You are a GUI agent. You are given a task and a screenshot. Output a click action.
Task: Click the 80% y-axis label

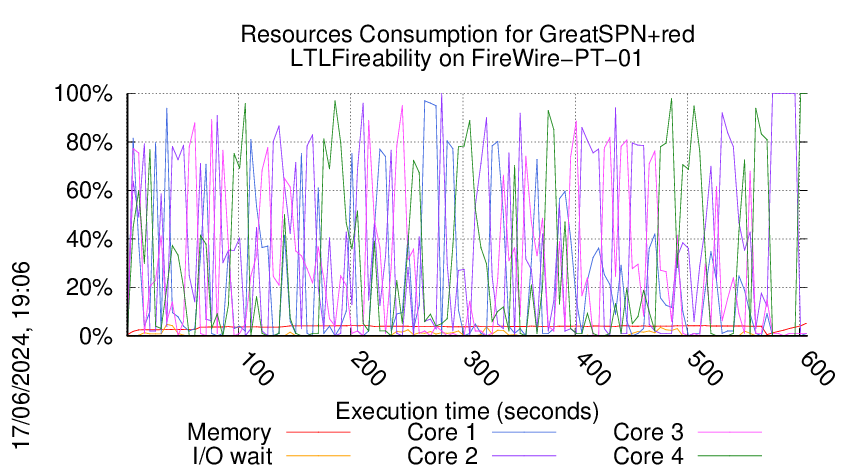(89, 143)
